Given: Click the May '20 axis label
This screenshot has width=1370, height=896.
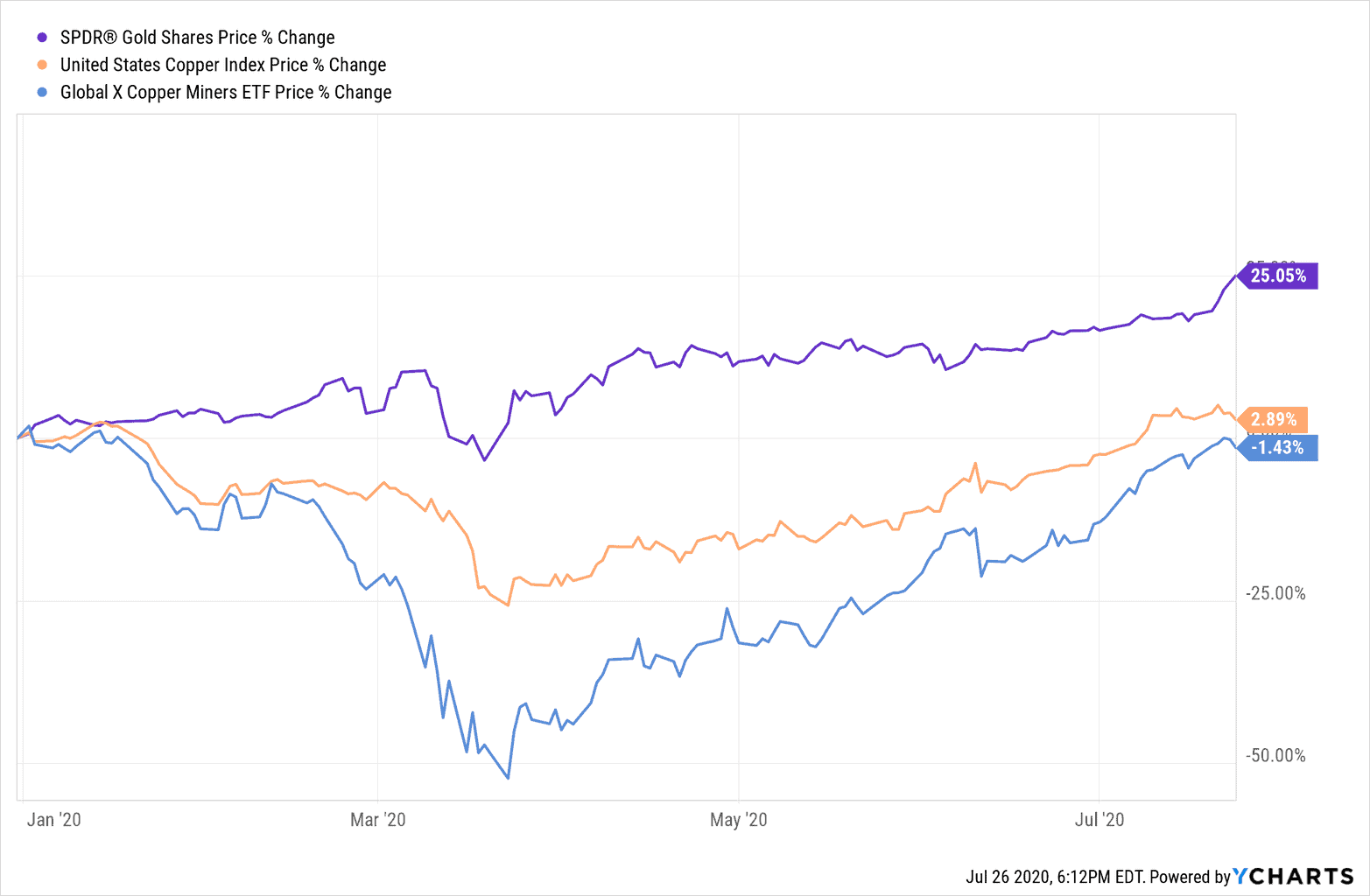Looking at the screenshot, I should click(x=738, y=819).
